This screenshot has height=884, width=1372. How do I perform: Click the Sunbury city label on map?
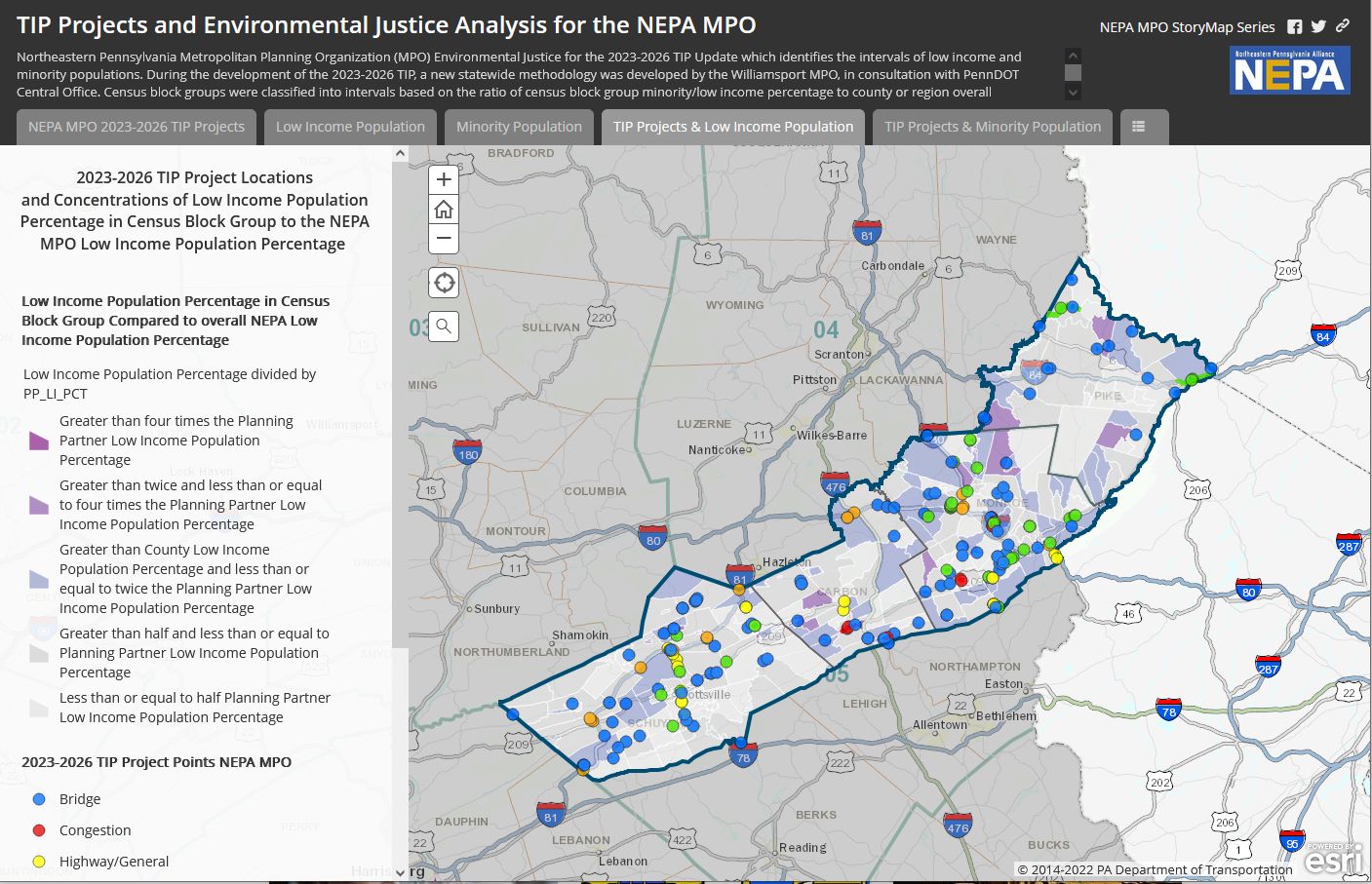(497, 609)
